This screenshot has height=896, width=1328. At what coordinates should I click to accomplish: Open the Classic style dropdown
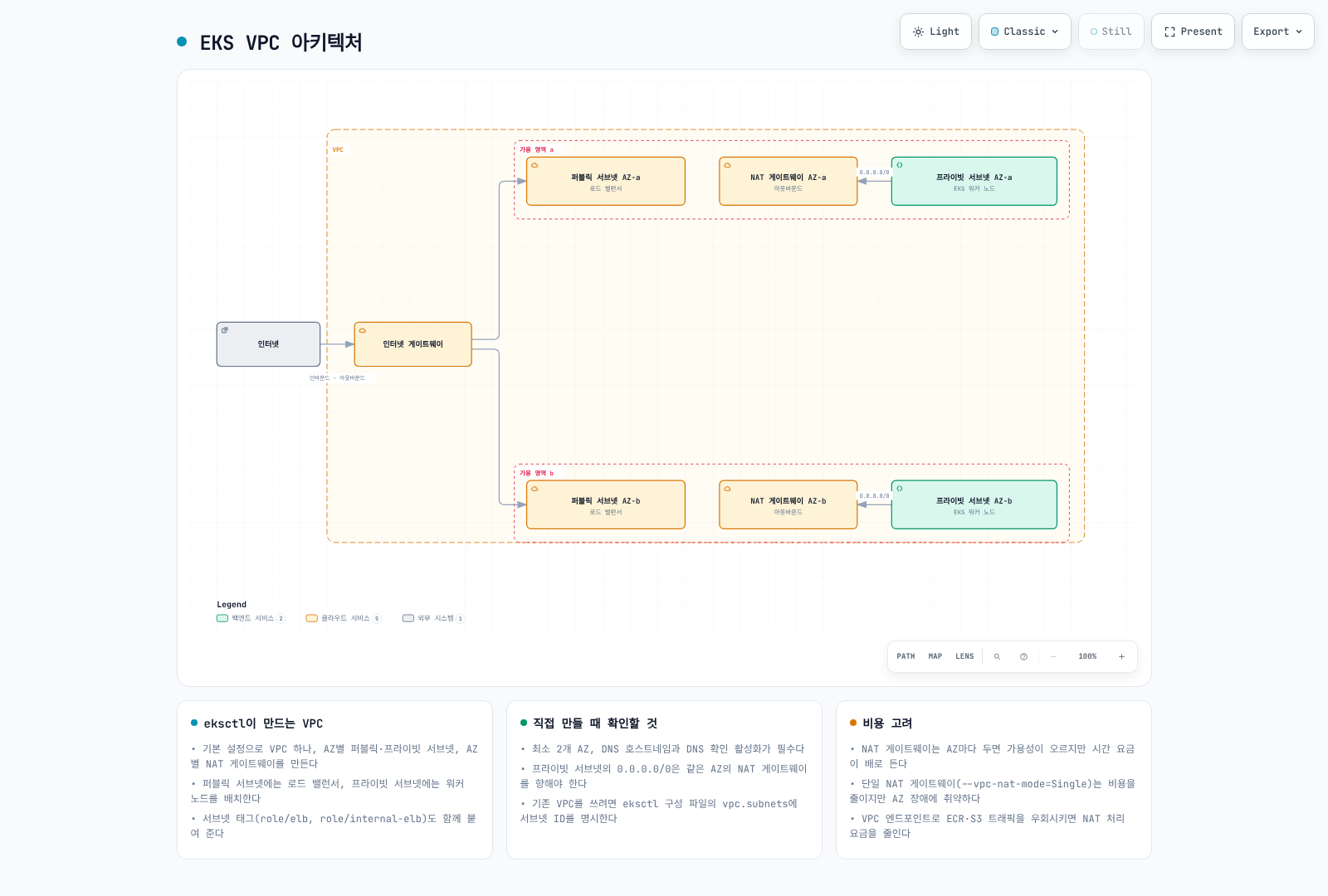pyautogui.click(x=1025, y=32)
